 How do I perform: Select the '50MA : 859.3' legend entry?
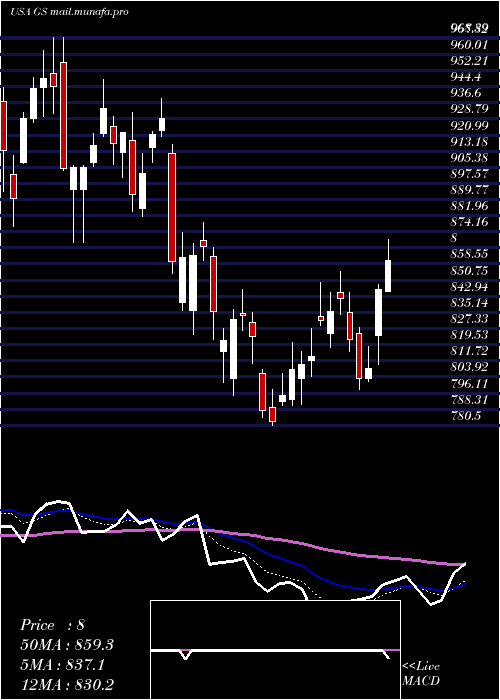pos(67,645)
